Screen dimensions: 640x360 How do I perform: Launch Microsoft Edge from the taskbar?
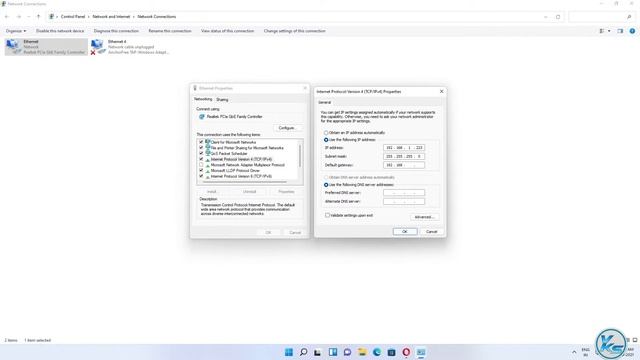click(x=377, y=352)
